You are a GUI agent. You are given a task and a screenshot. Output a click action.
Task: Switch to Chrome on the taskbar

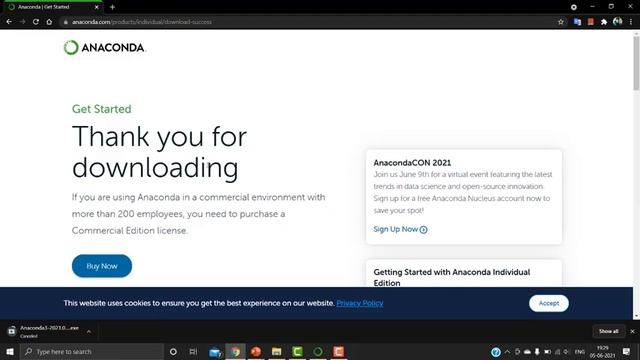(x=236, y=351)
